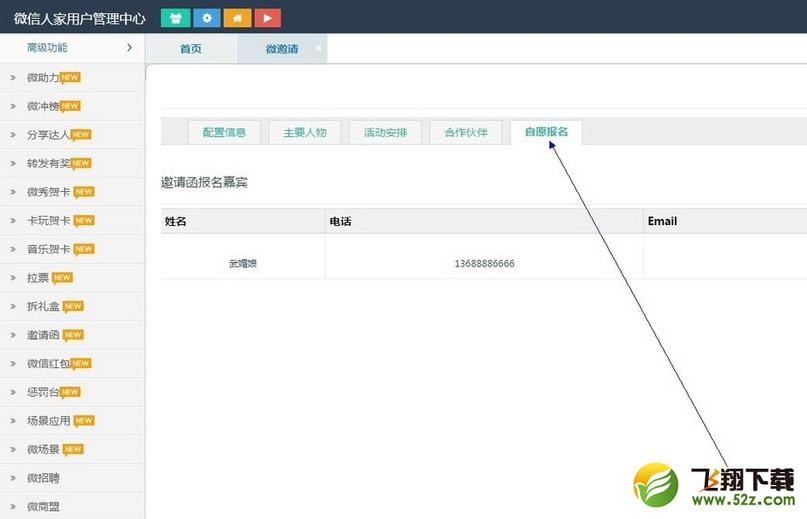Open 微冲榜 in the sidebar
The height and width of the screenshot is (519, 807).
(72, 106)
